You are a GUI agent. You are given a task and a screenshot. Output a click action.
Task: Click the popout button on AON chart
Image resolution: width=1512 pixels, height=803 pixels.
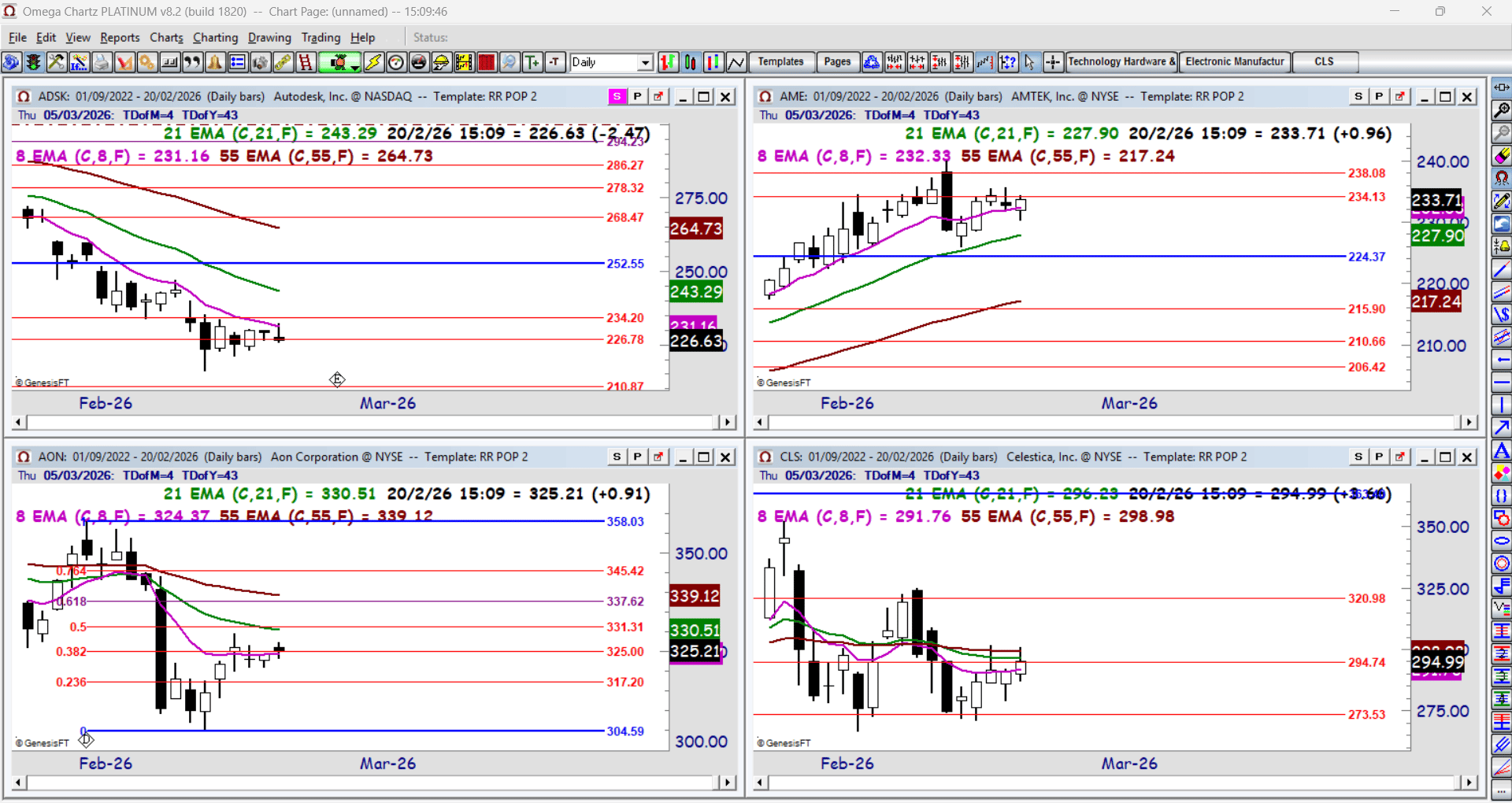tap(658, 457)
